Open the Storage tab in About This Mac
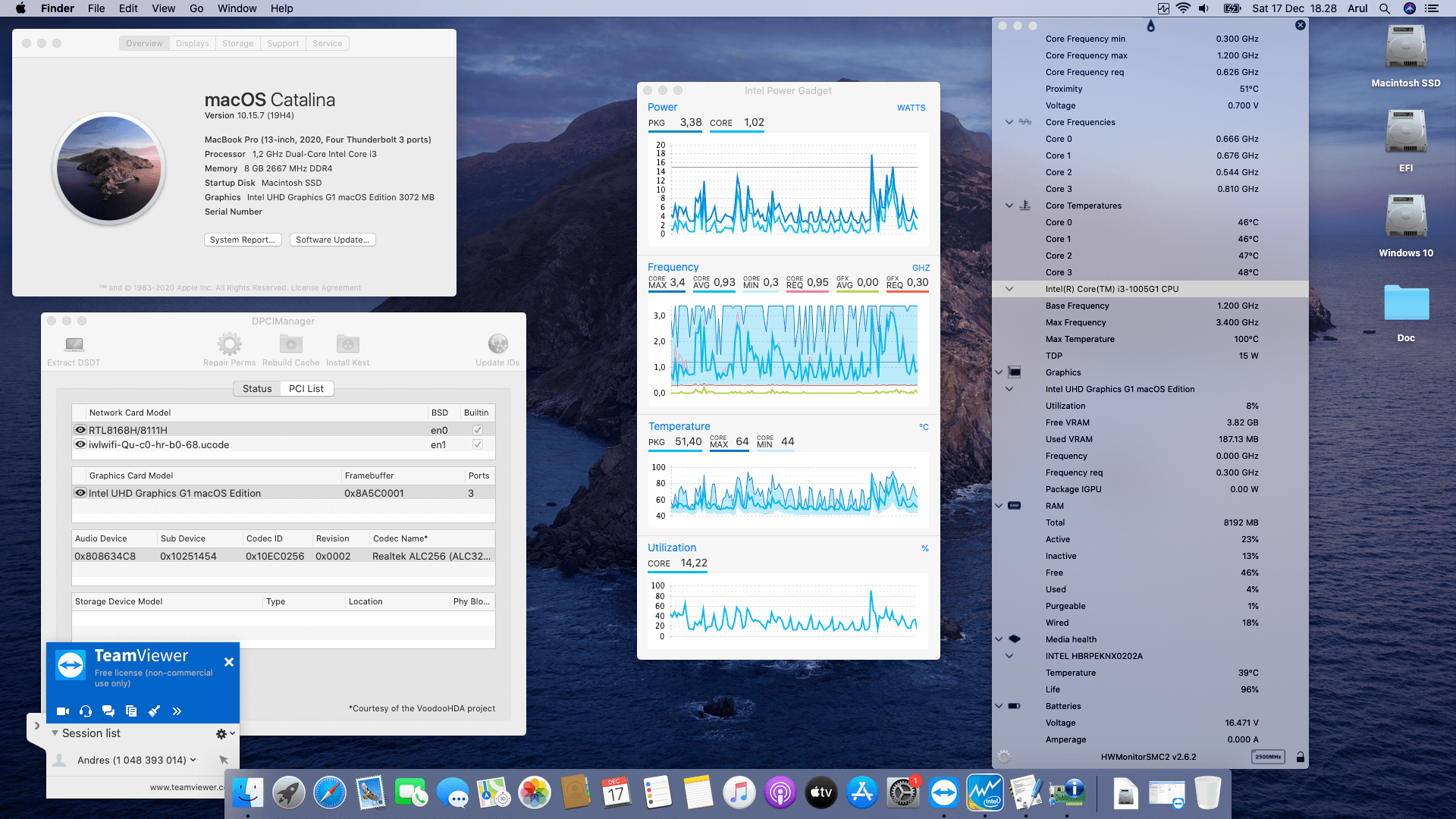Viewport: 1456px width, 819px height. click(237, 43)
